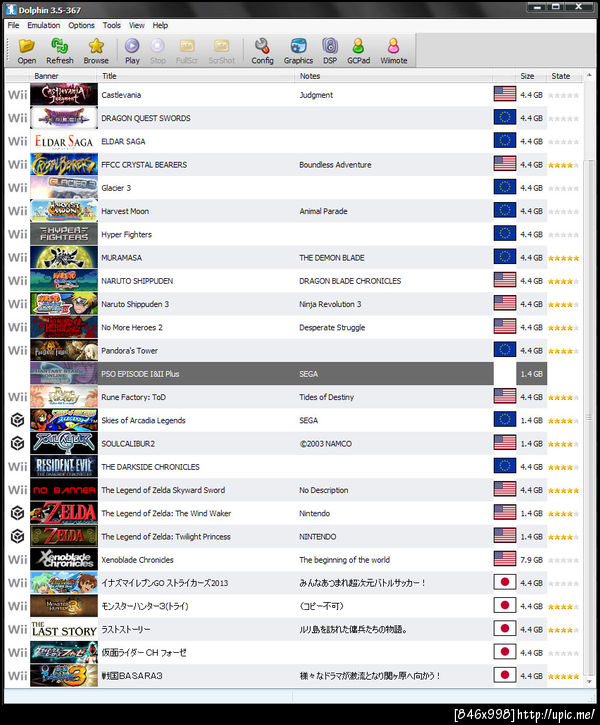Click the star rating for MURAMASA
Viewport: 600px width, 725px height.
coord(563,258)
